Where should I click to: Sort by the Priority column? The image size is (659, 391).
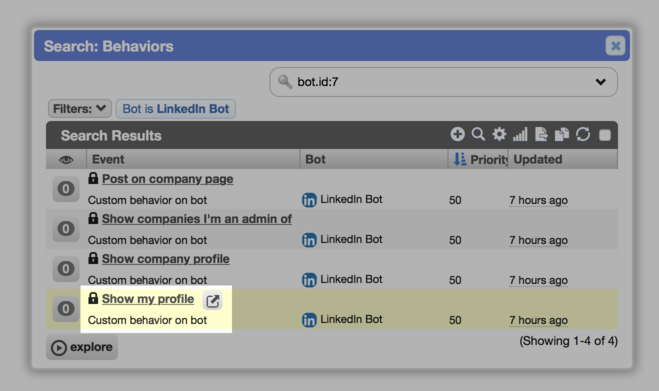pos(478,159)
